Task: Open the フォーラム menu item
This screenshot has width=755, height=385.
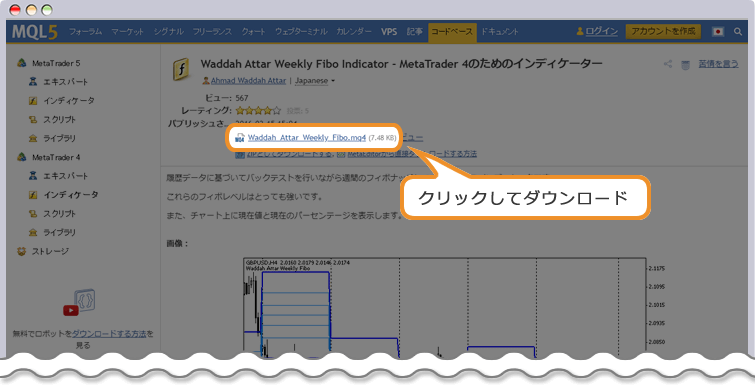Action: click(x=85, y=32)
